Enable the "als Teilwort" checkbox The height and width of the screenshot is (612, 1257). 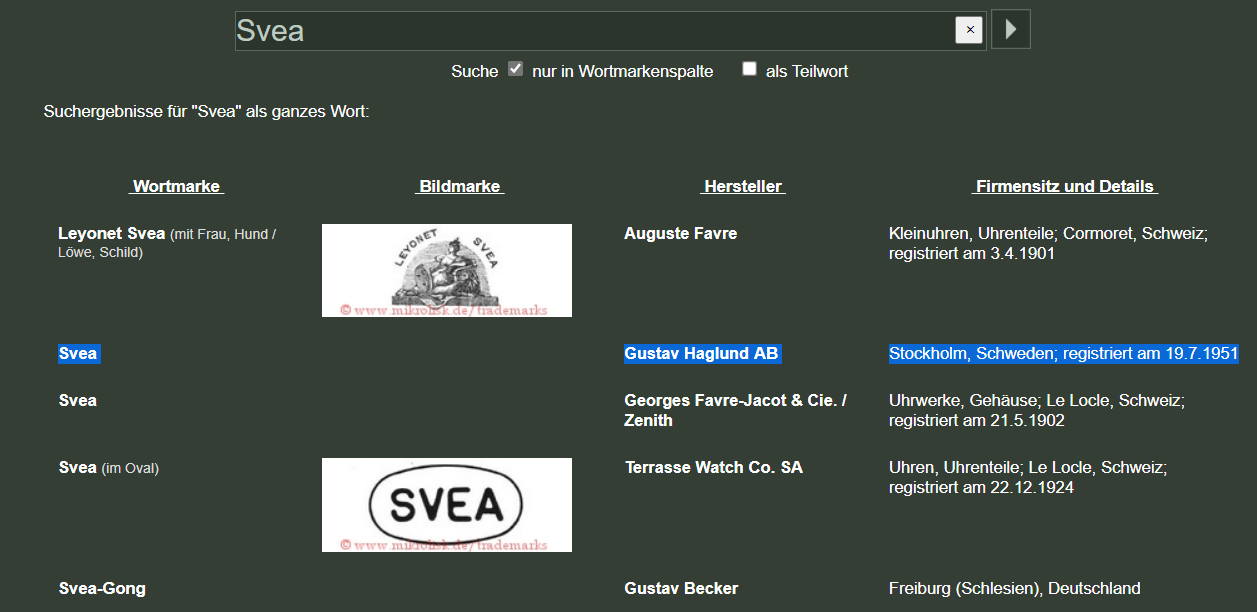click(749, 69)
